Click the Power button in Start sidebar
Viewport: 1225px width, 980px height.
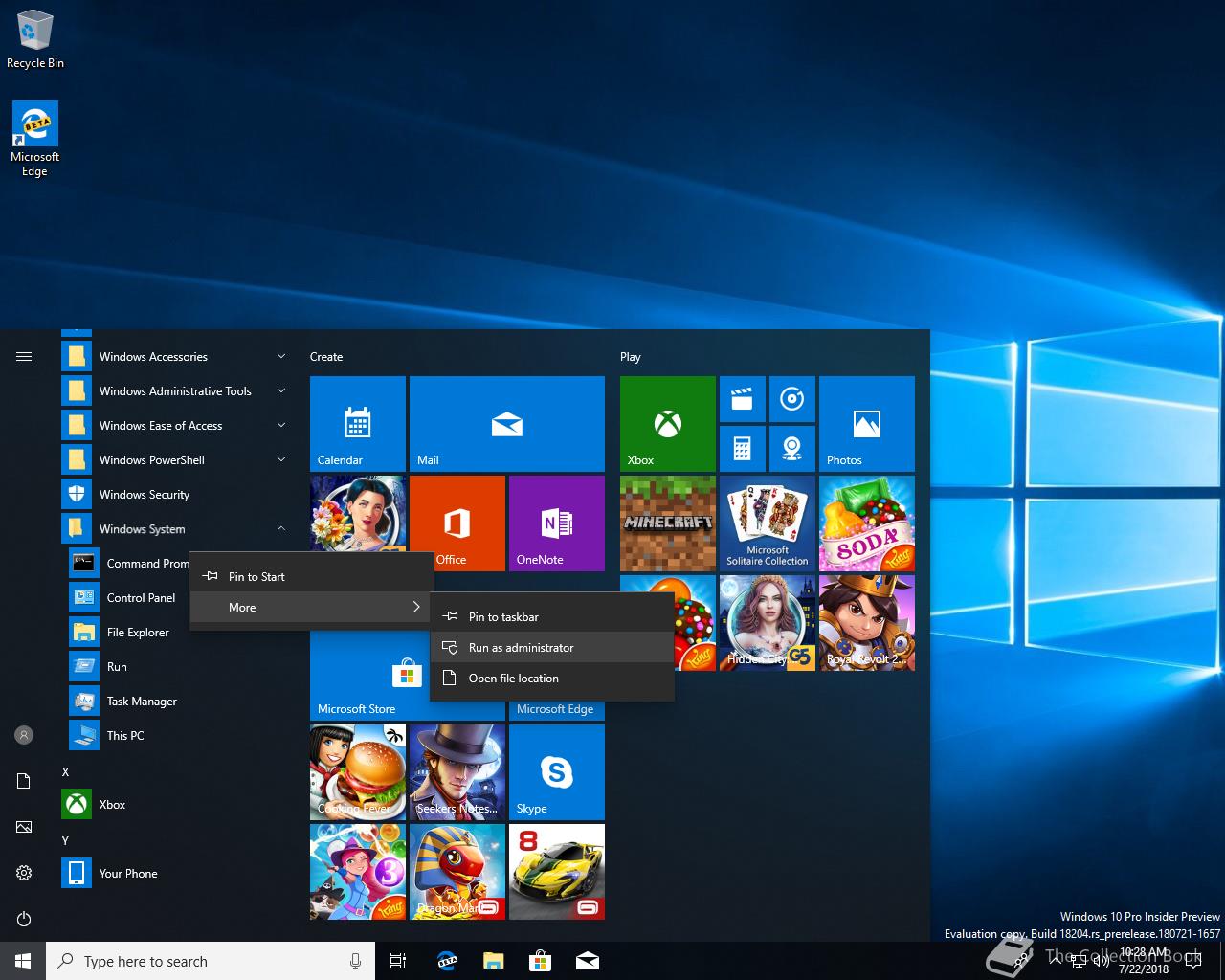coord(24,919)
